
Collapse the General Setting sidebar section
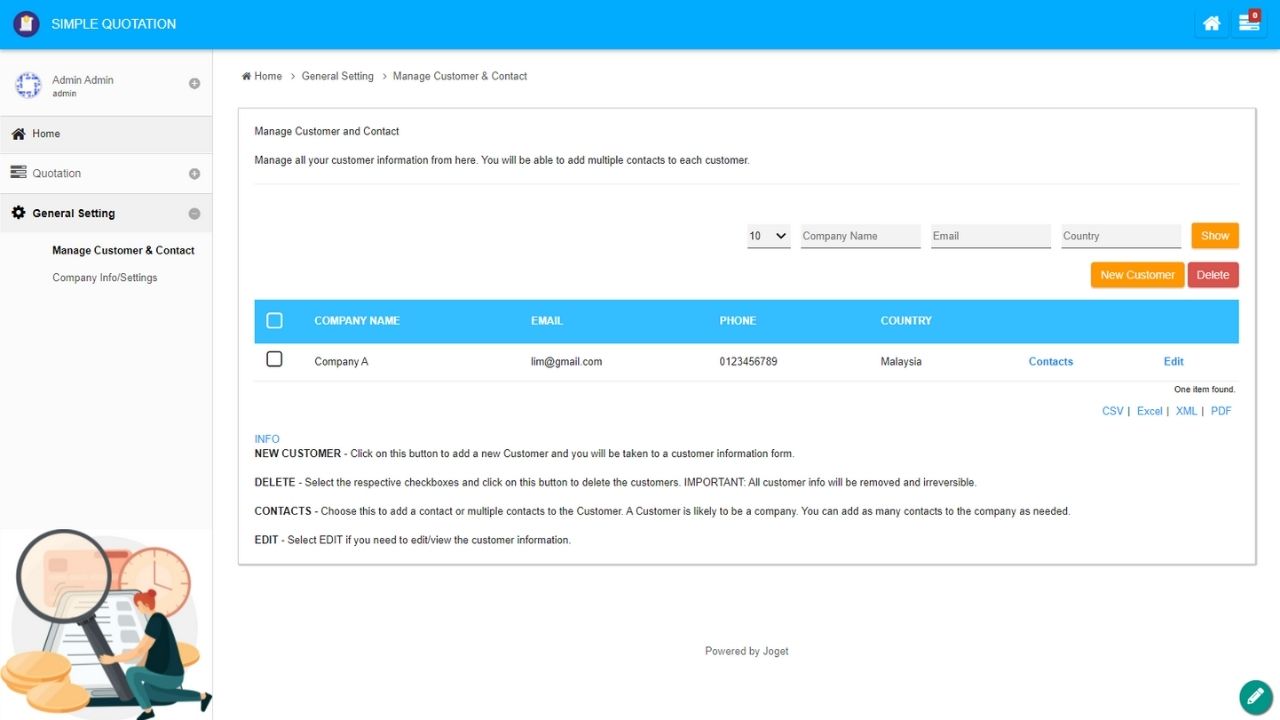[194, 213]
